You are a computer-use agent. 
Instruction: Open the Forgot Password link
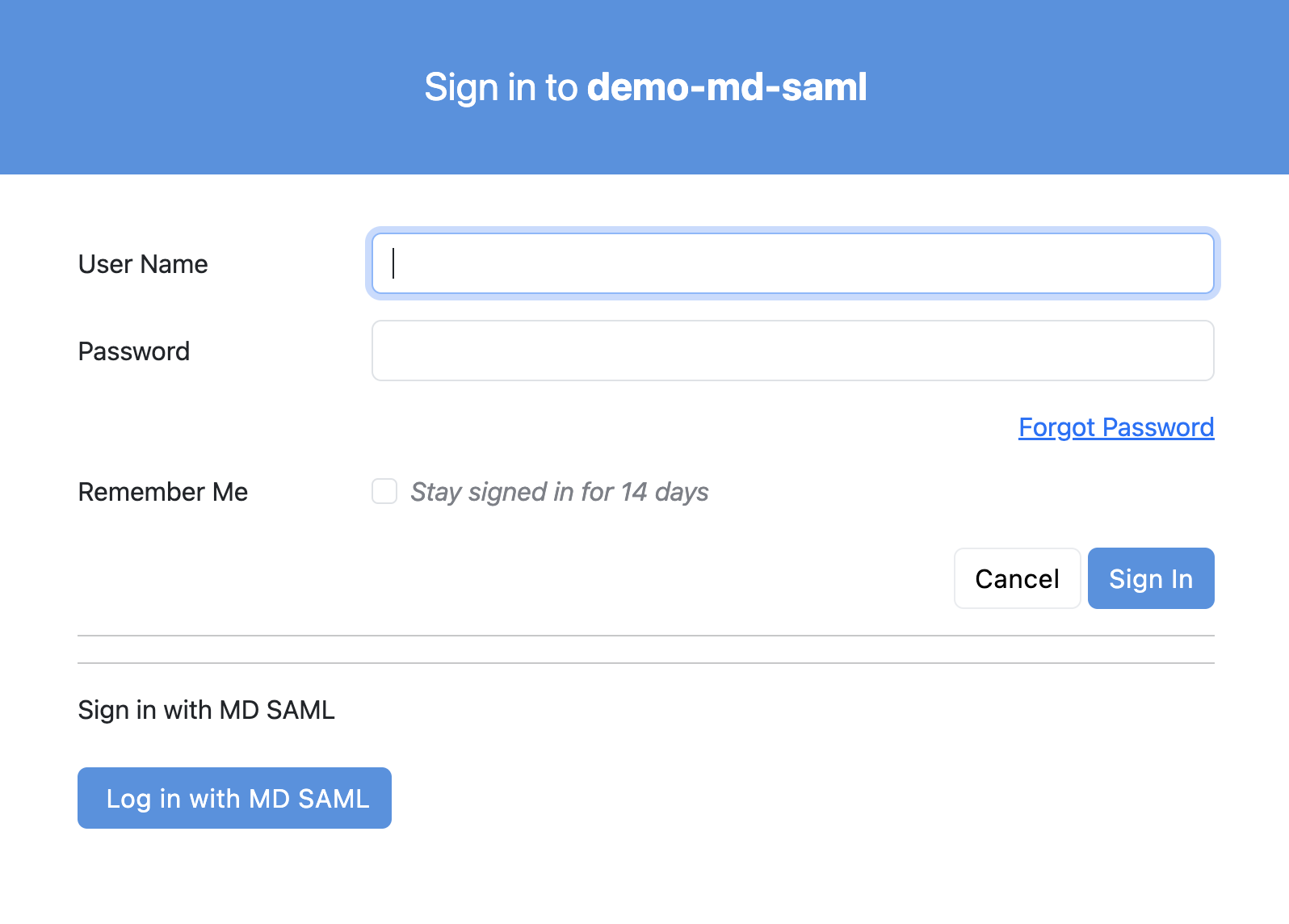[x=1115, y=427]
